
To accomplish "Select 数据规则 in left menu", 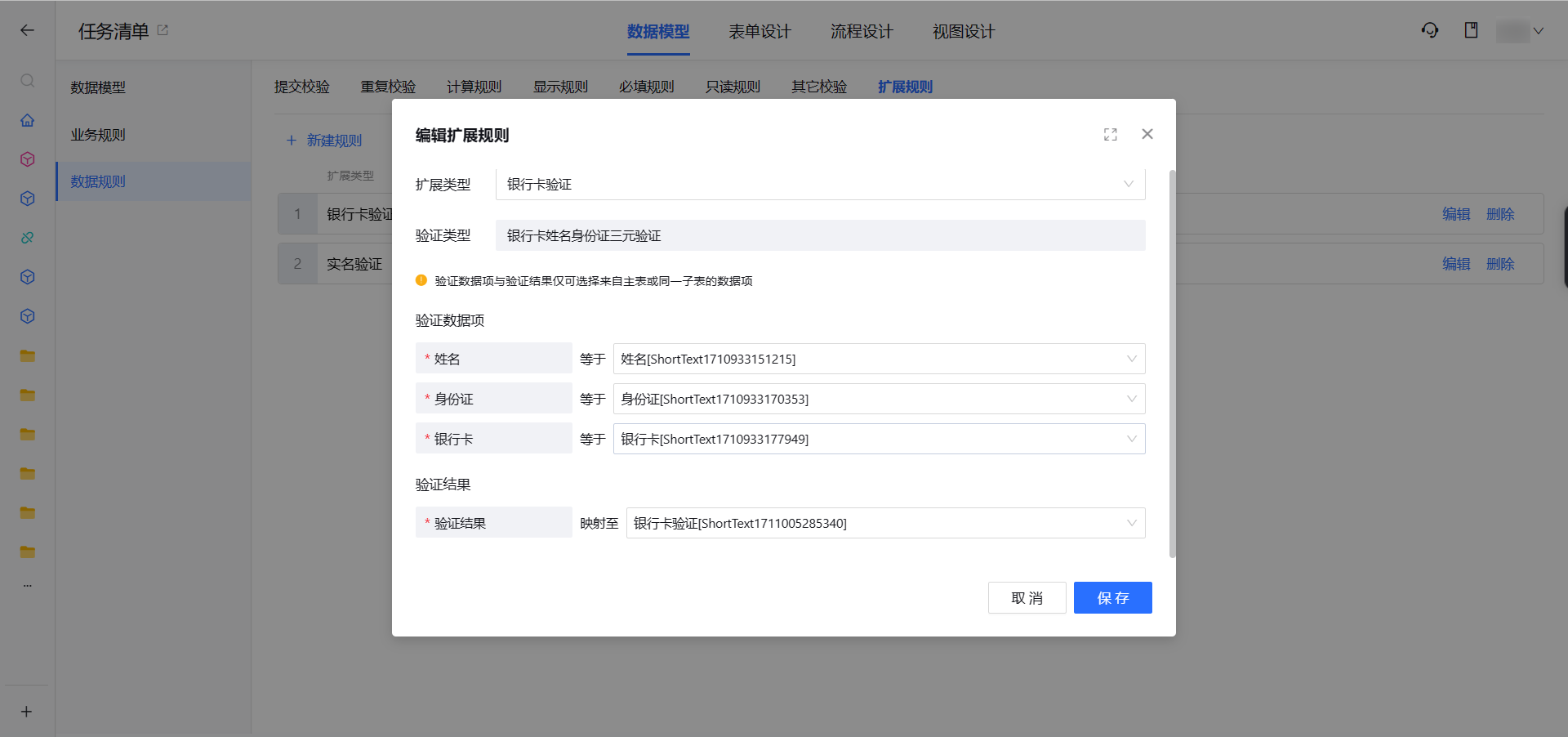I will click(x=154, y=181).
